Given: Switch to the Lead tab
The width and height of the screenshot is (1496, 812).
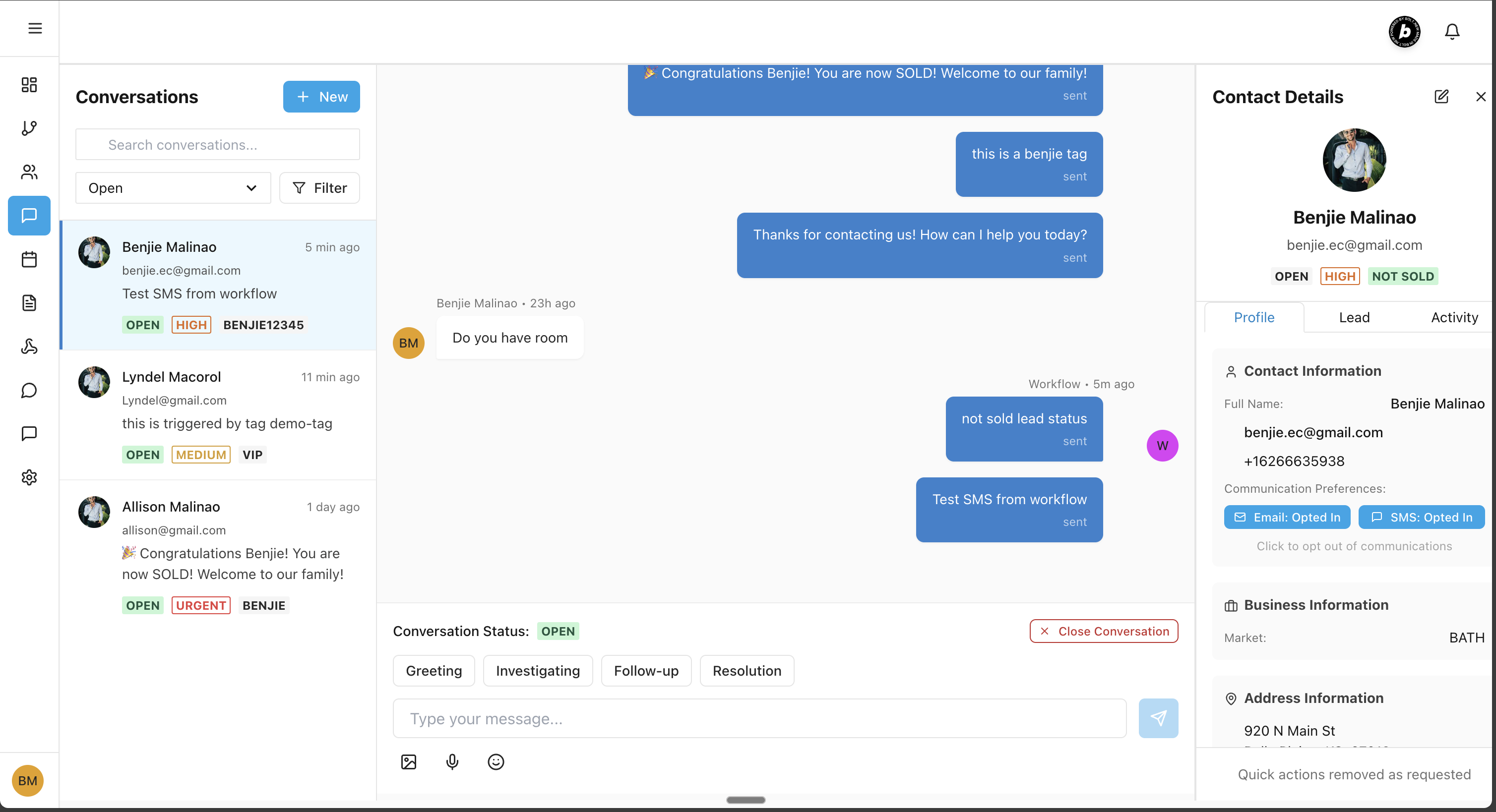Looking at the screenshot, I should 1354,317.
